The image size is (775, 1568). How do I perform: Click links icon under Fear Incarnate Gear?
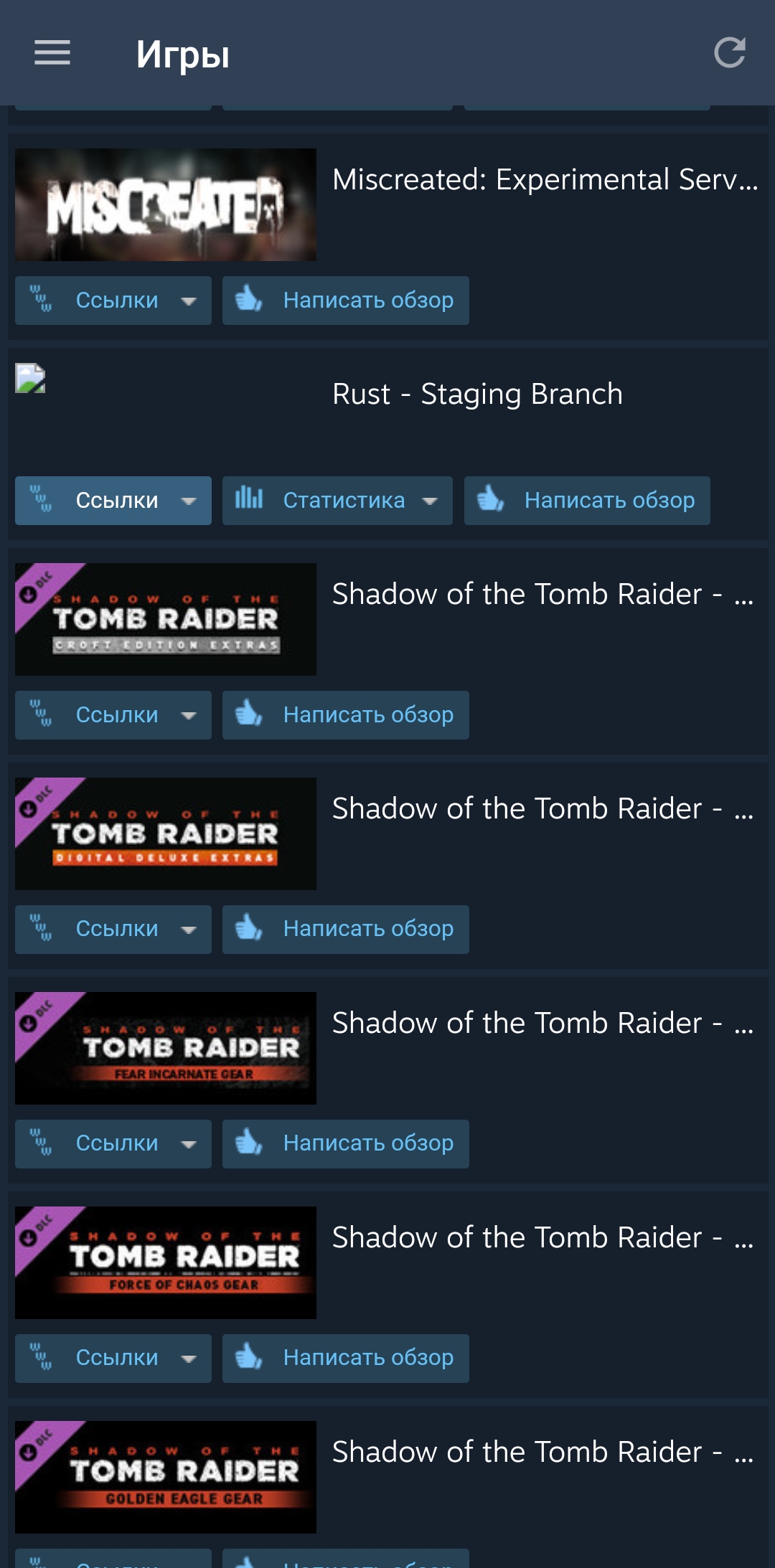click(x=41, y=1142)
